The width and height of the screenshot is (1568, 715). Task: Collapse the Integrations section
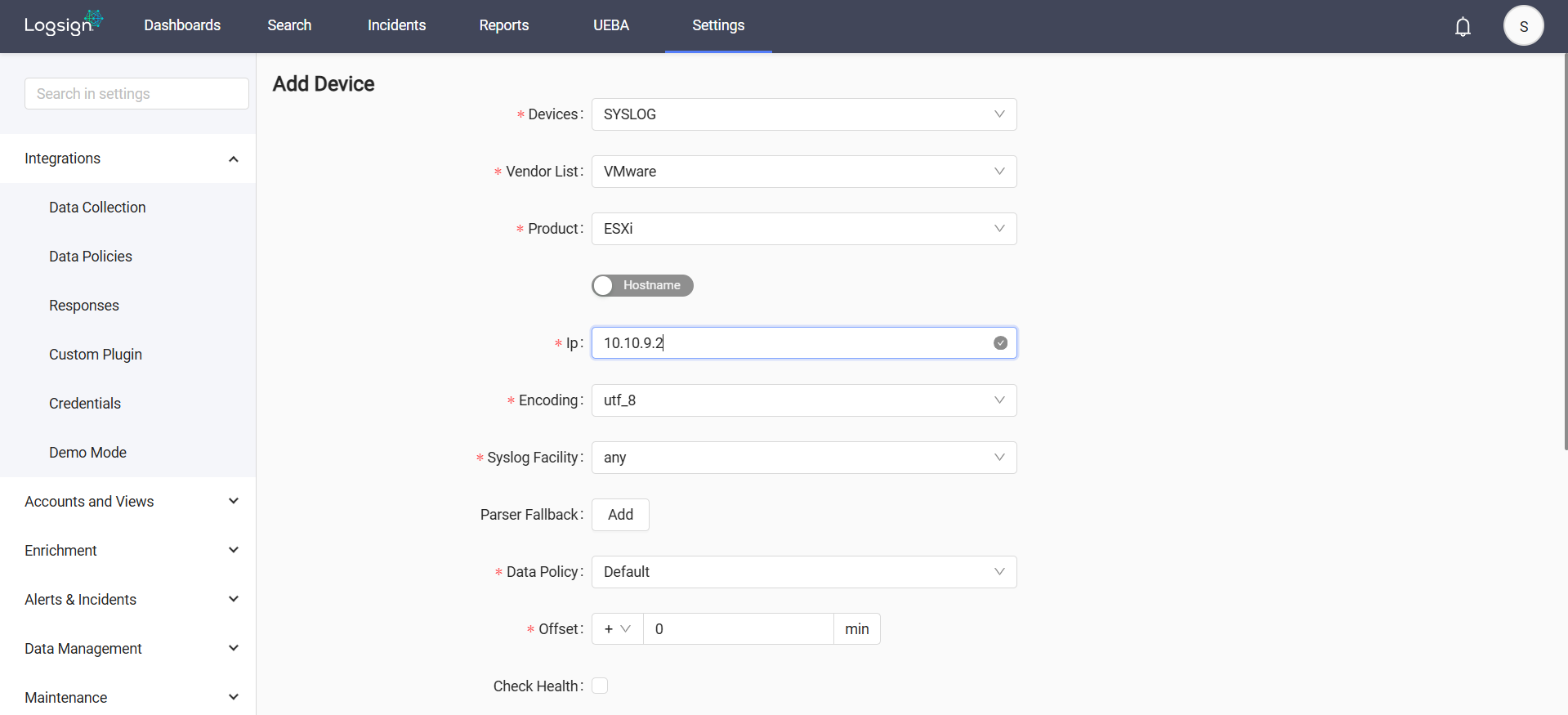[x=127, y=159]
